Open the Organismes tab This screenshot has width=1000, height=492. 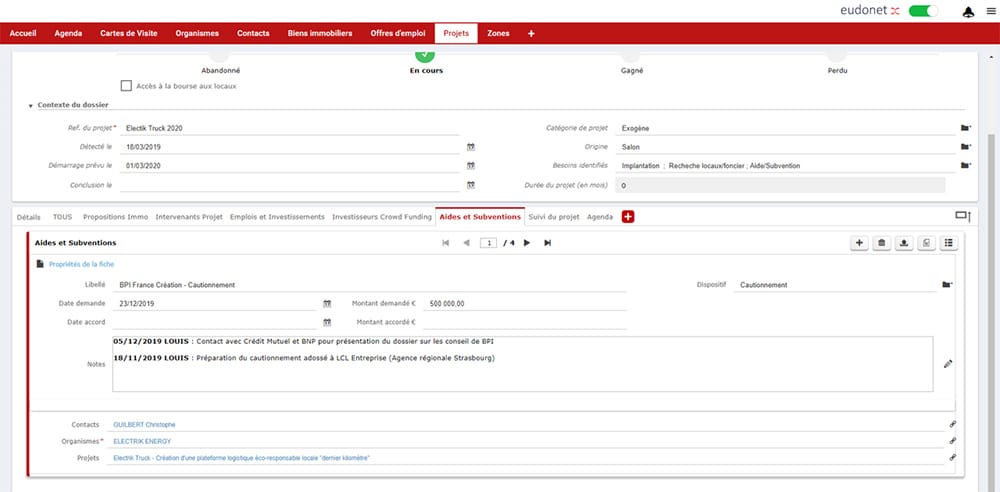pyautogui.click(x=197, y=33)
